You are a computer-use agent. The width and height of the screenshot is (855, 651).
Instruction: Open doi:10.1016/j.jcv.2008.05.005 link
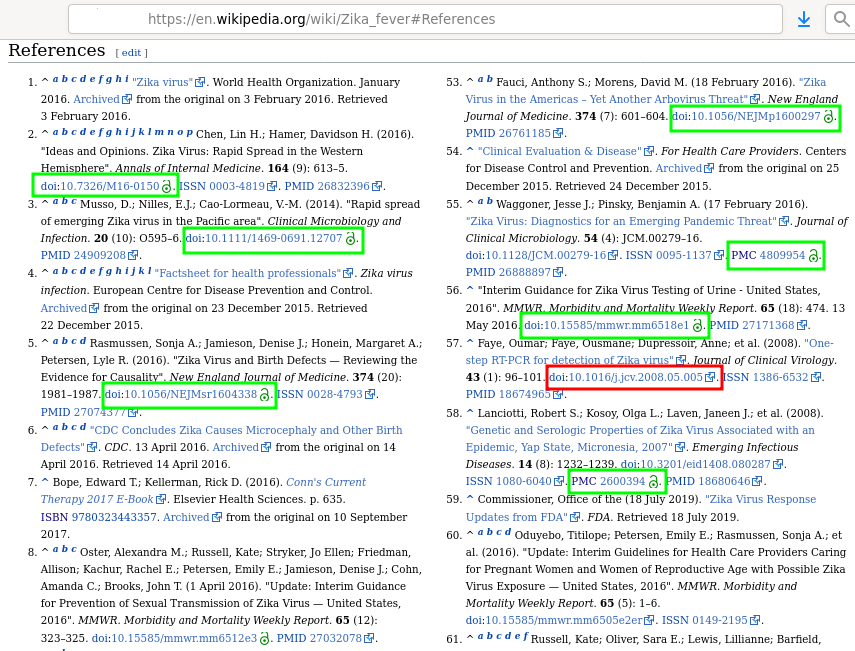click(x=626, y=377)
